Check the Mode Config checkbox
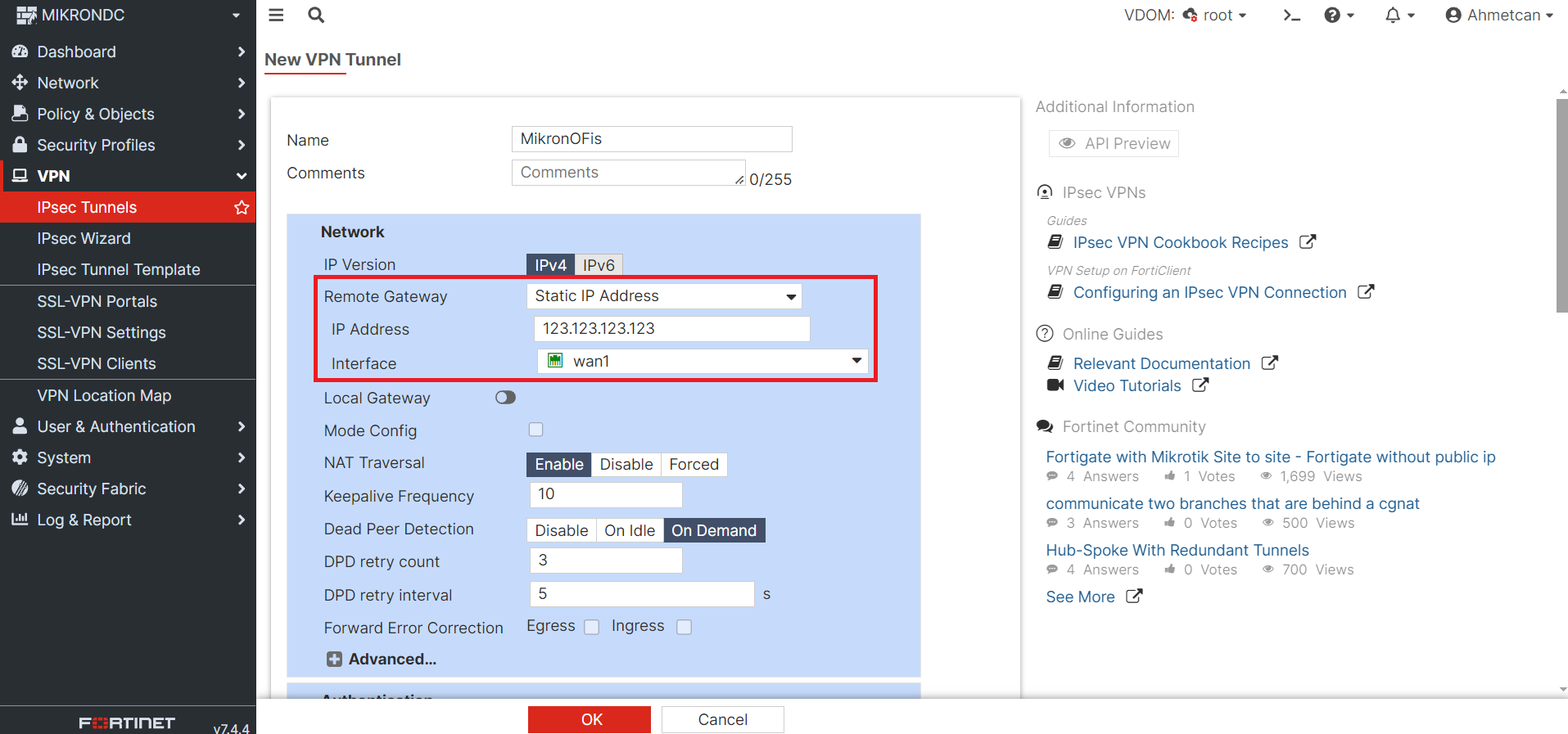The image size is (1568, 734). coord(535,430)
